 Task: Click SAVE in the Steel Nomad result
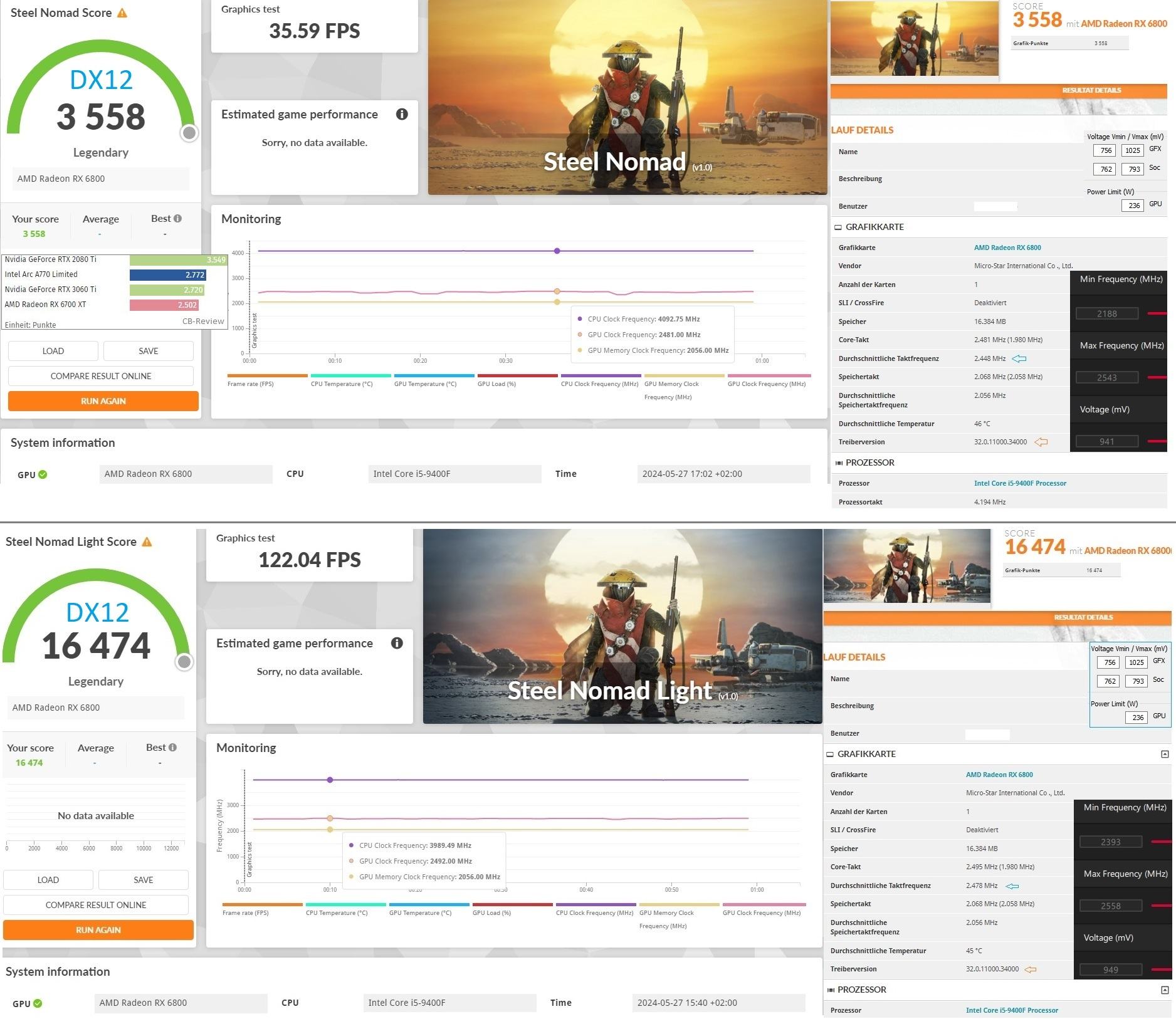point(149,351)
